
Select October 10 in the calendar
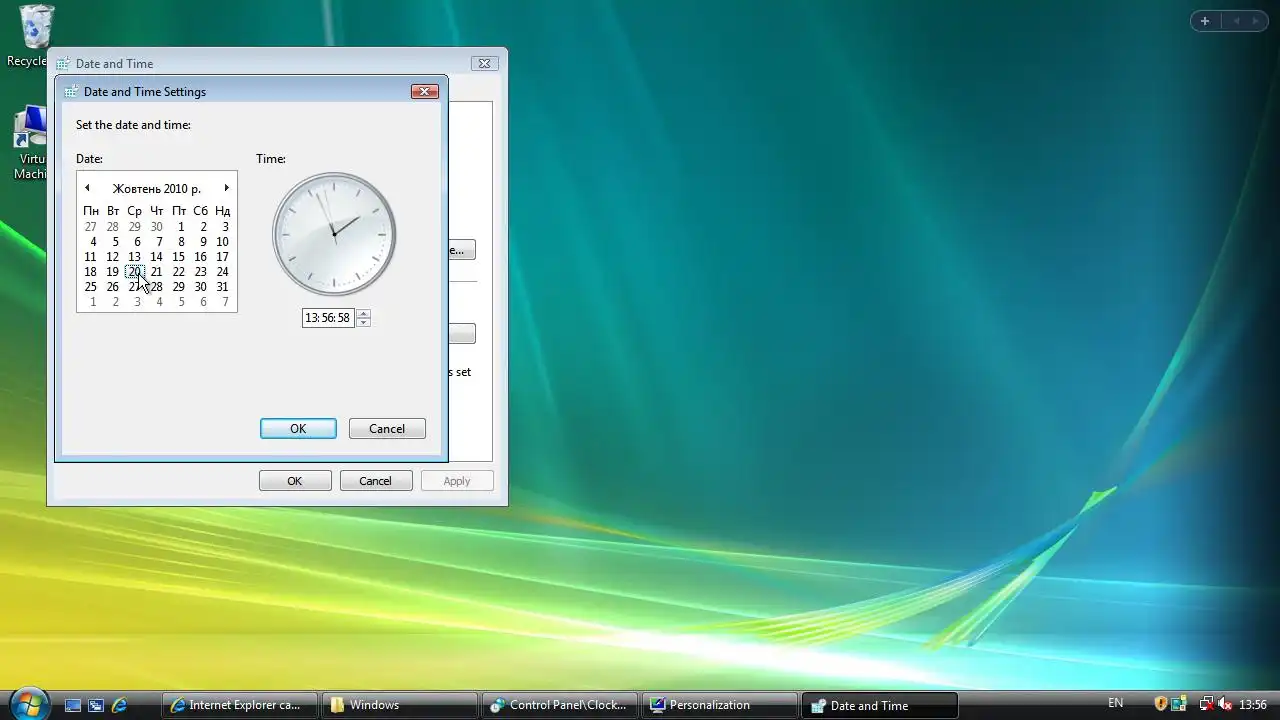tap(223, 242)
